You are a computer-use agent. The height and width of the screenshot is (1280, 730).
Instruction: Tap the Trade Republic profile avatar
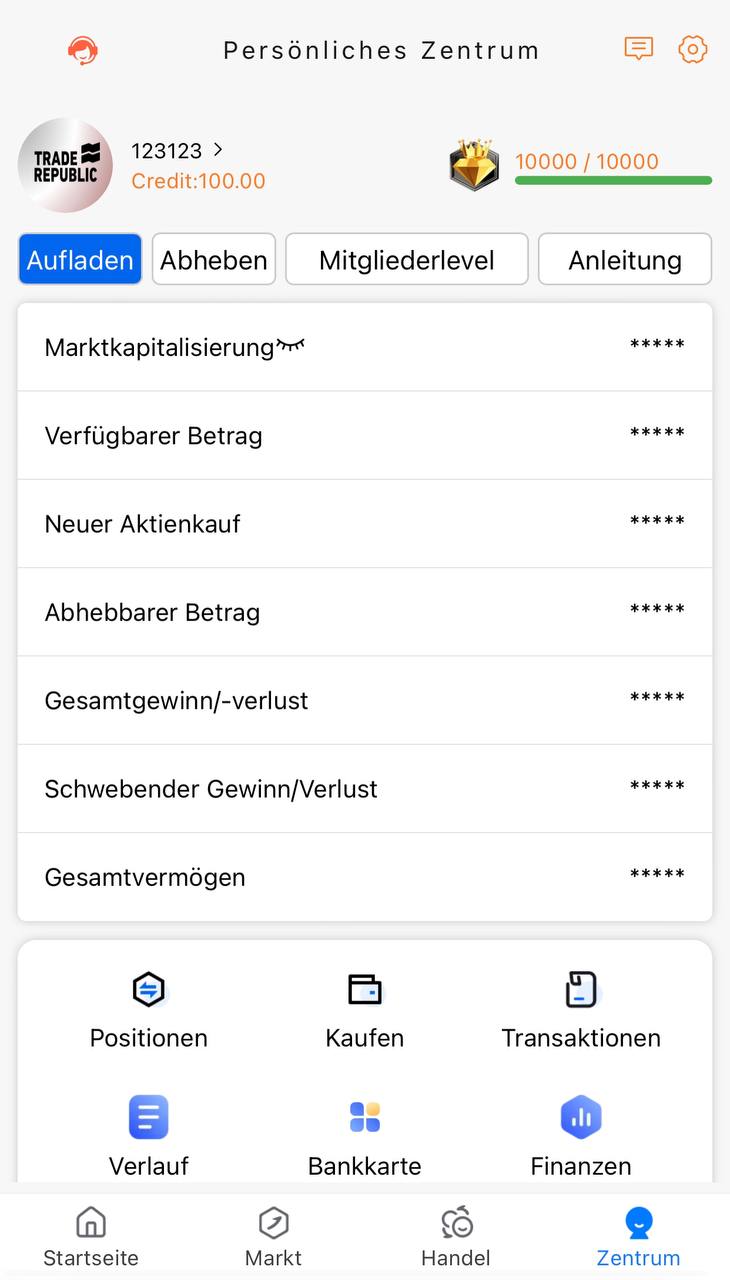click(x=66, y=165)
